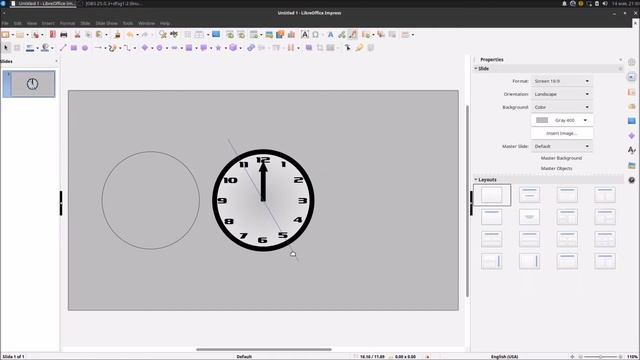This screenshot has width=640, height=360.
Task: Click the Cut scissors icon
Action: pos(77,35)
